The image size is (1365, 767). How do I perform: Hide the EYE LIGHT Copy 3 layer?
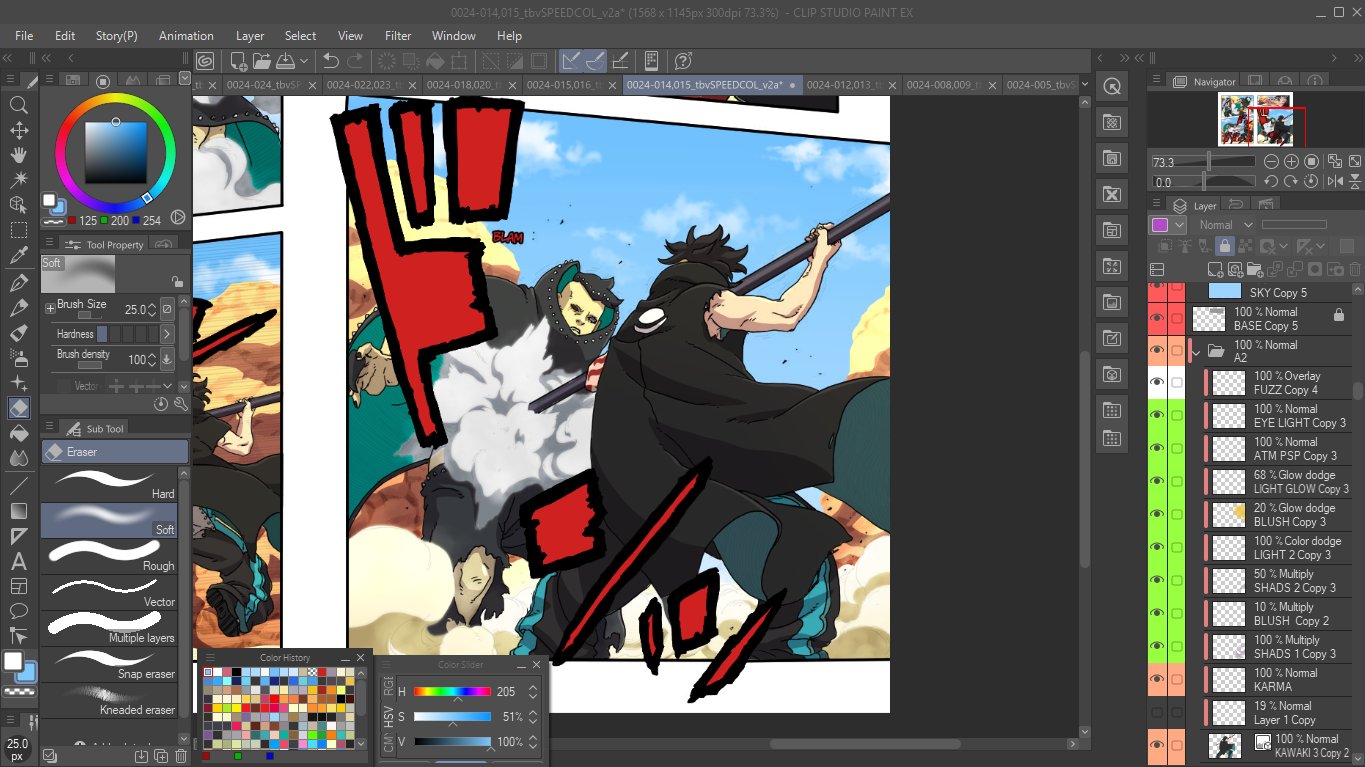(1158, 416)
